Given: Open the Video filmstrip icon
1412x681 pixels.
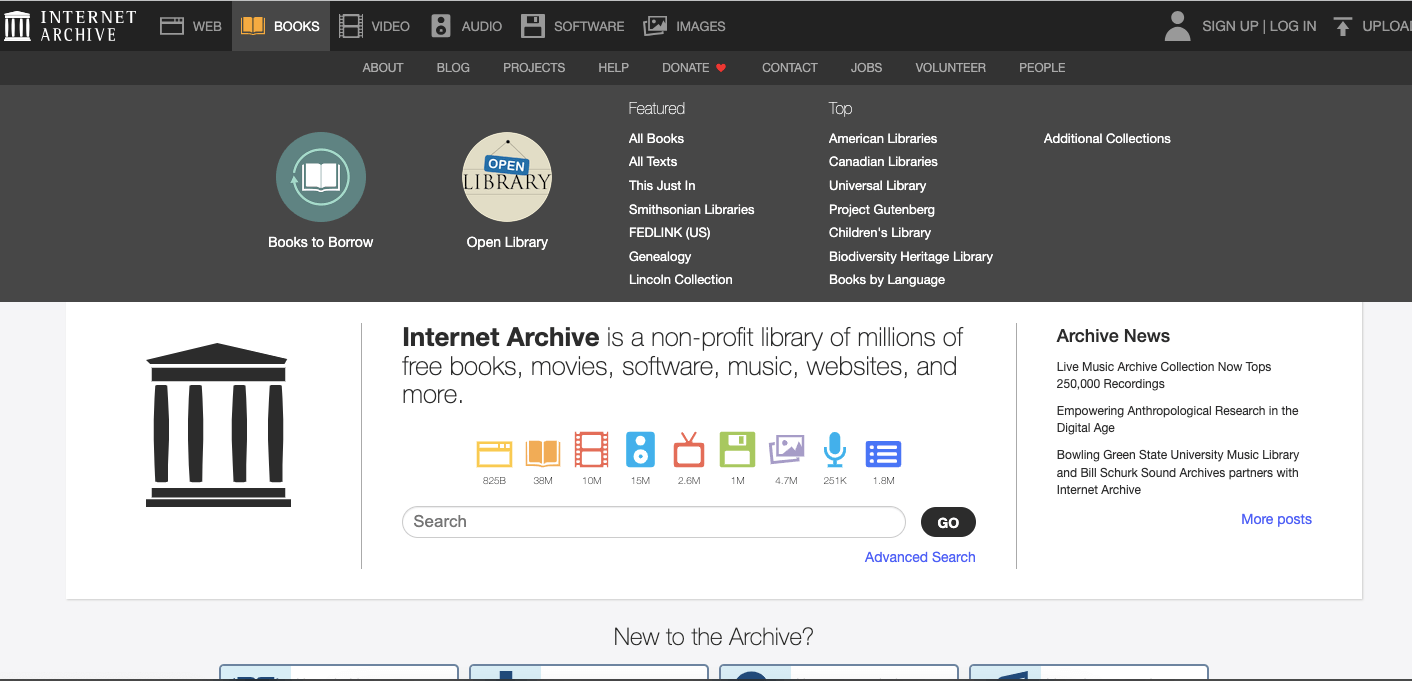Looking at the screenshot, I should pyautogui.click(x=351, y=26).
